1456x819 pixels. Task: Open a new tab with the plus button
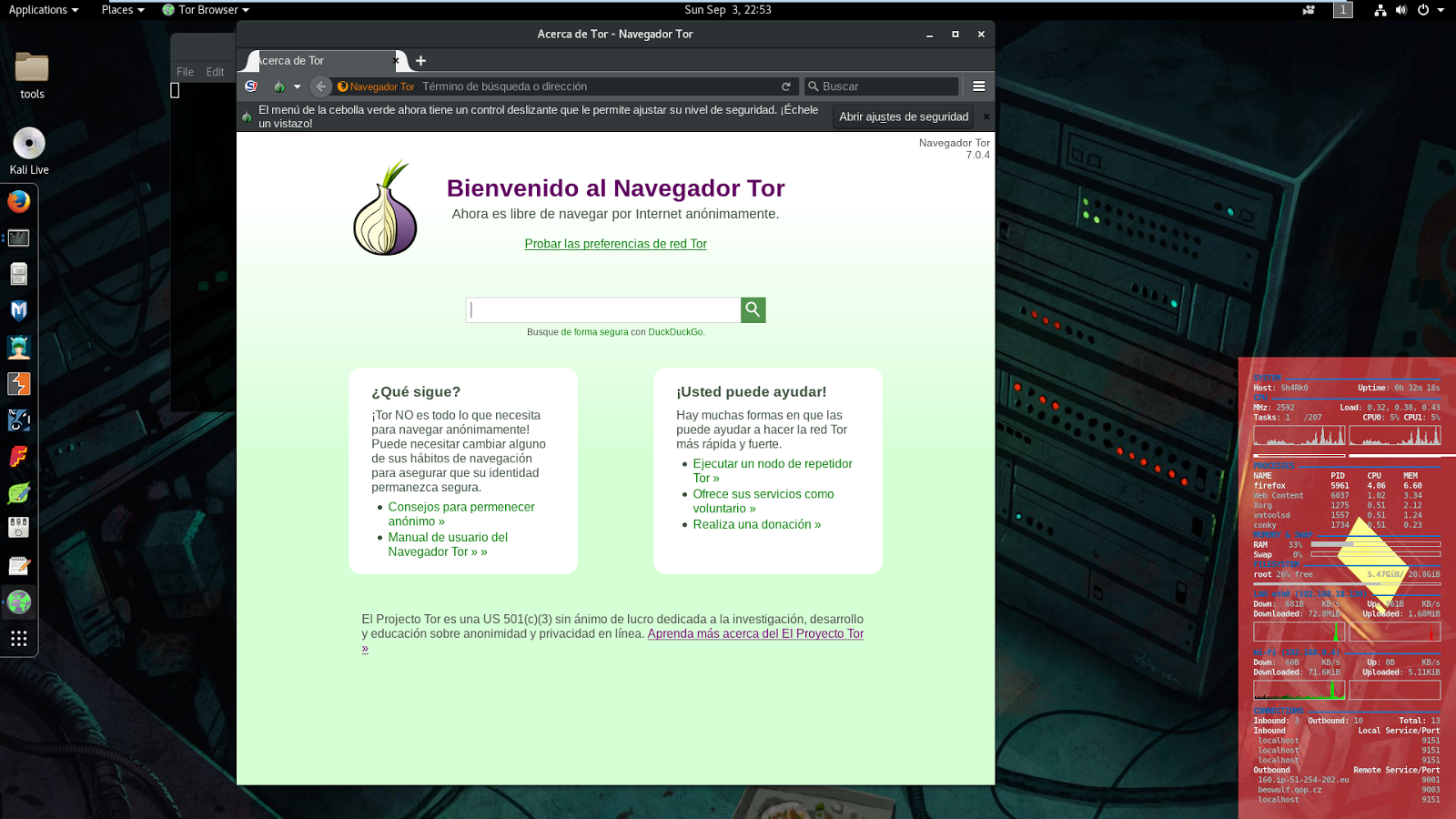(x=420, y=61)
